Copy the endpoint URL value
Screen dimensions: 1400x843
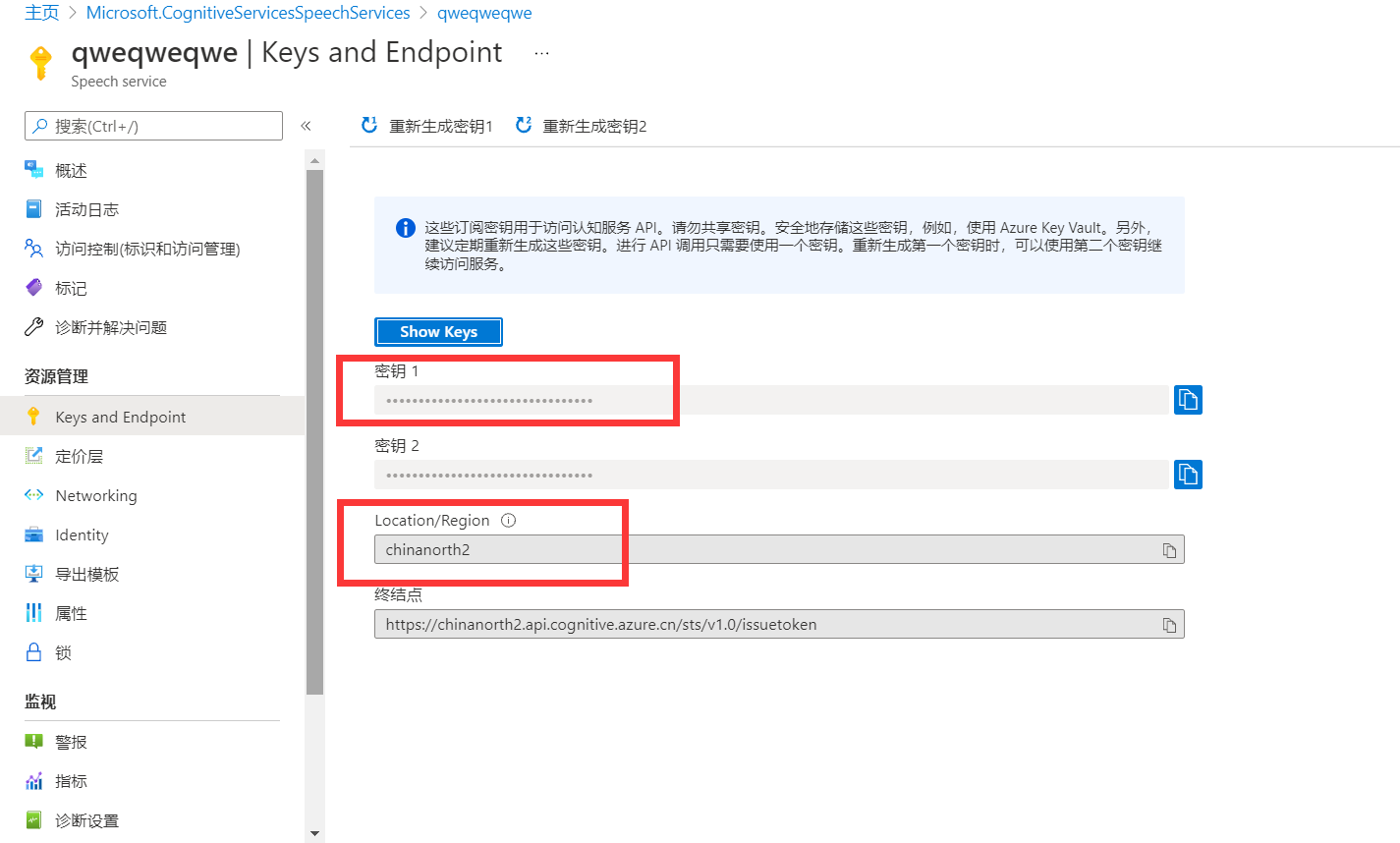click(x=1169, y=625)
